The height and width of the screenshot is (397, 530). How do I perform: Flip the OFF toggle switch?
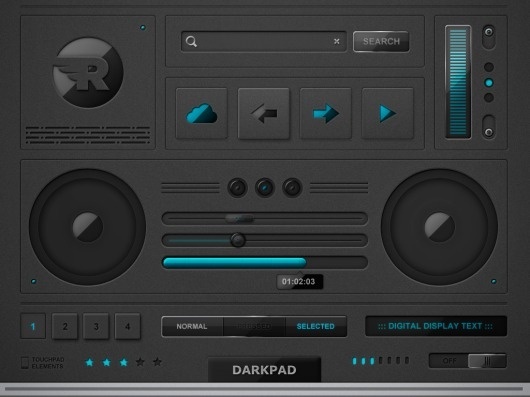click(x=468, y=361)
